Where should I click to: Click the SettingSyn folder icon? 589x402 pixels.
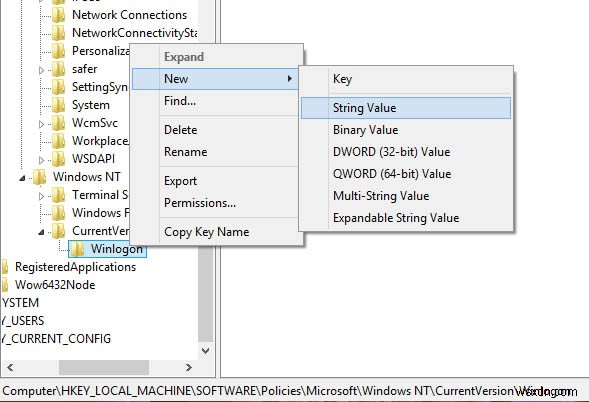tap(59, 87)
